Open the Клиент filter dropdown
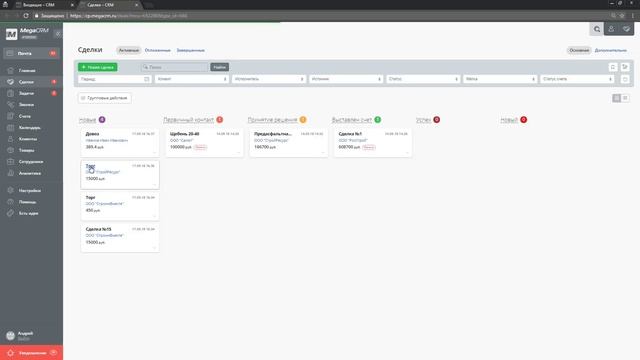 (191, 79)
